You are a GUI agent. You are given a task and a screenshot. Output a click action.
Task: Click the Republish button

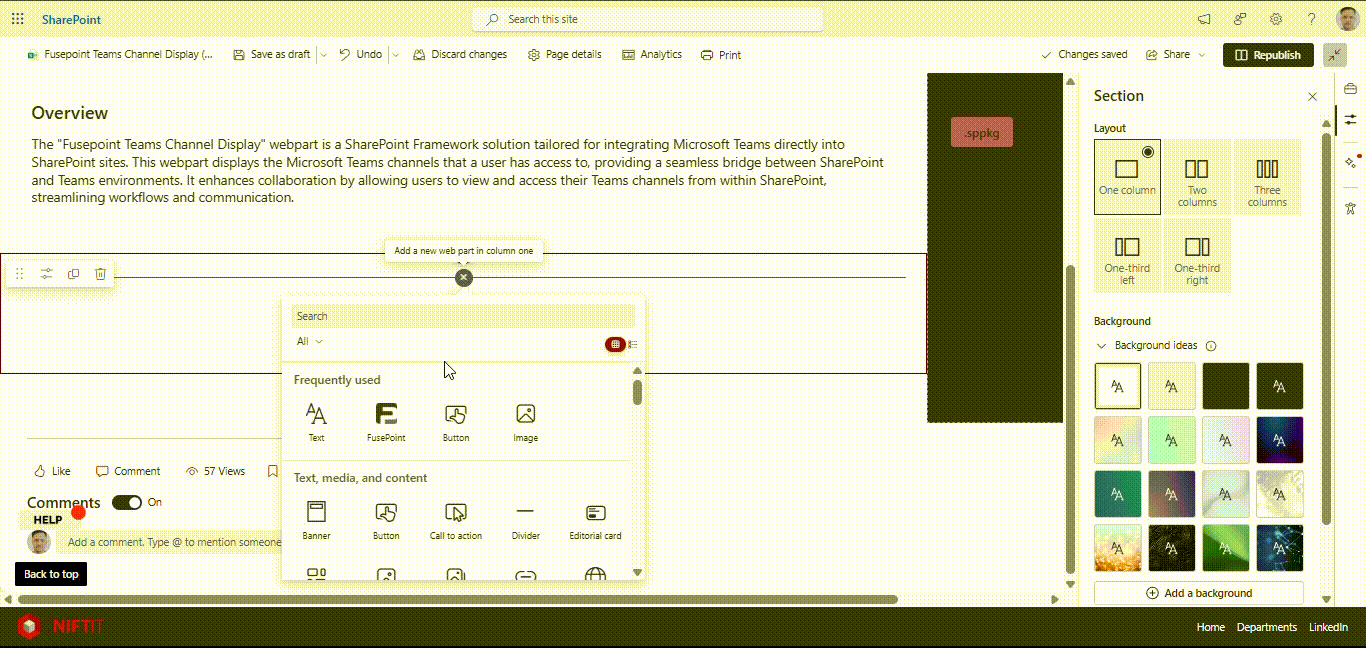pyautogui.click(x=1267, y=55)
